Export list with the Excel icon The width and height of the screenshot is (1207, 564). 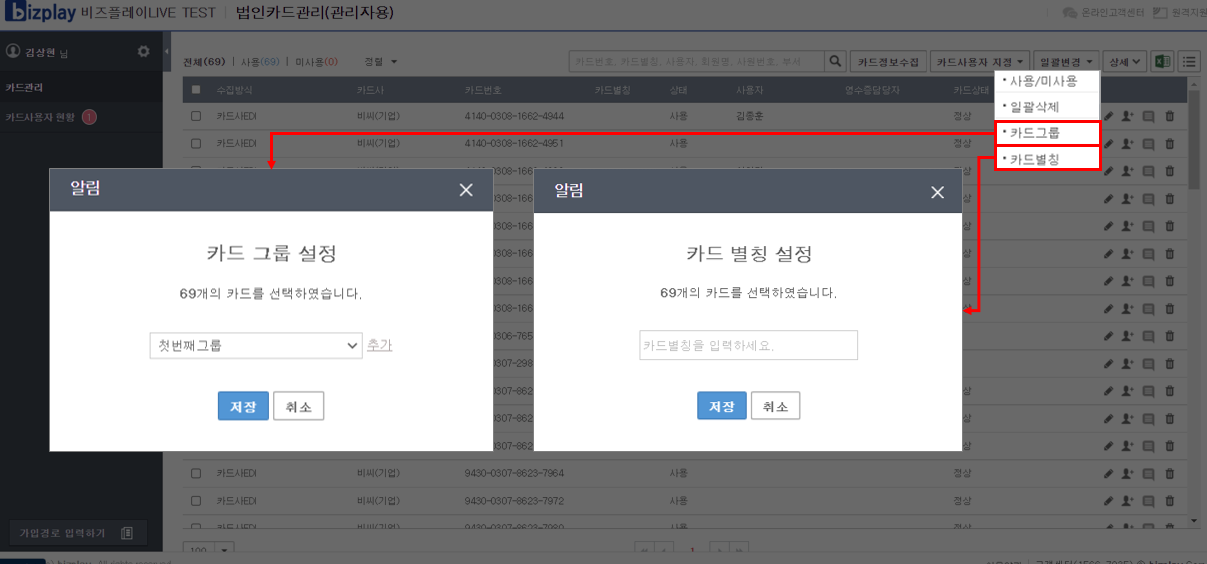tap(1162, 62)
